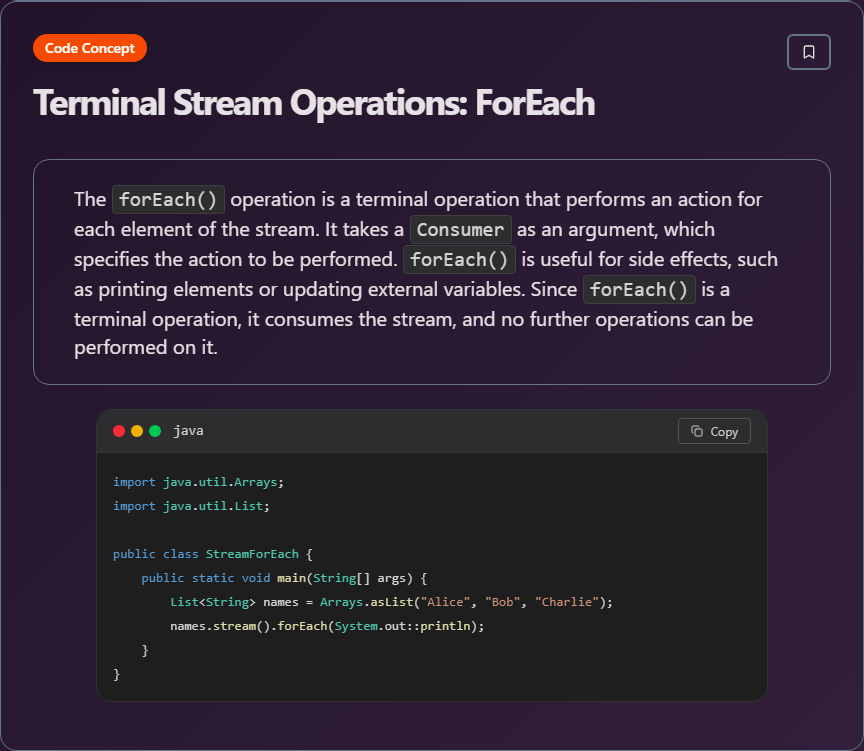This screenshot has width=864, height=751.
Task: Click the heading 'Terminal Stream Operations: ForEach'
Action: coord(314,103)
